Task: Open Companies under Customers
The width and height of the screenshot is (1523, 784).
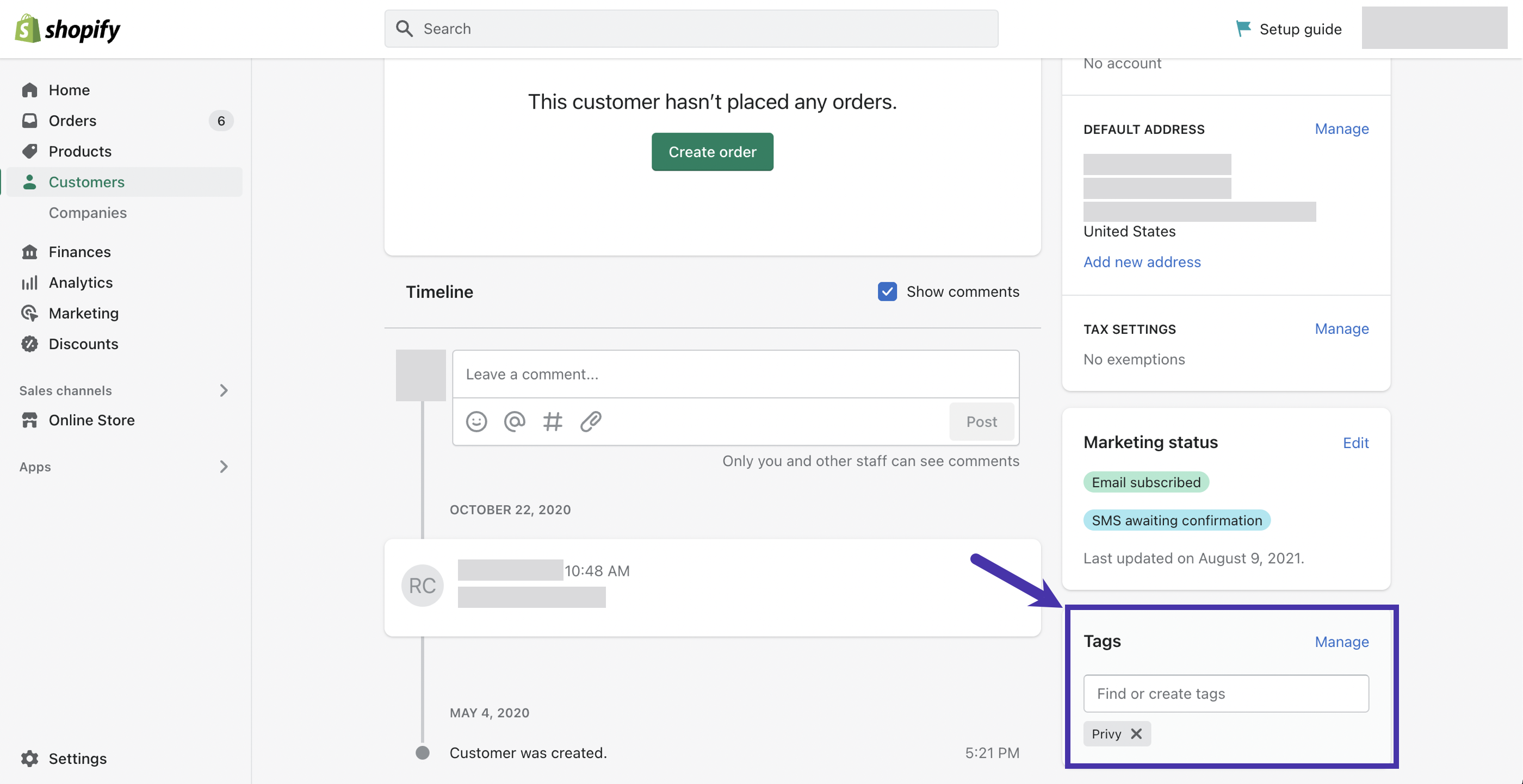Action: [88, 213]
